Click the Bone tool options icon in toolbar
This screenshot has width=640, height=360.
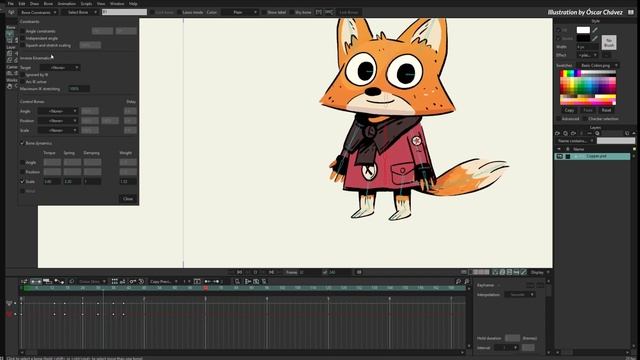[11, 12]
